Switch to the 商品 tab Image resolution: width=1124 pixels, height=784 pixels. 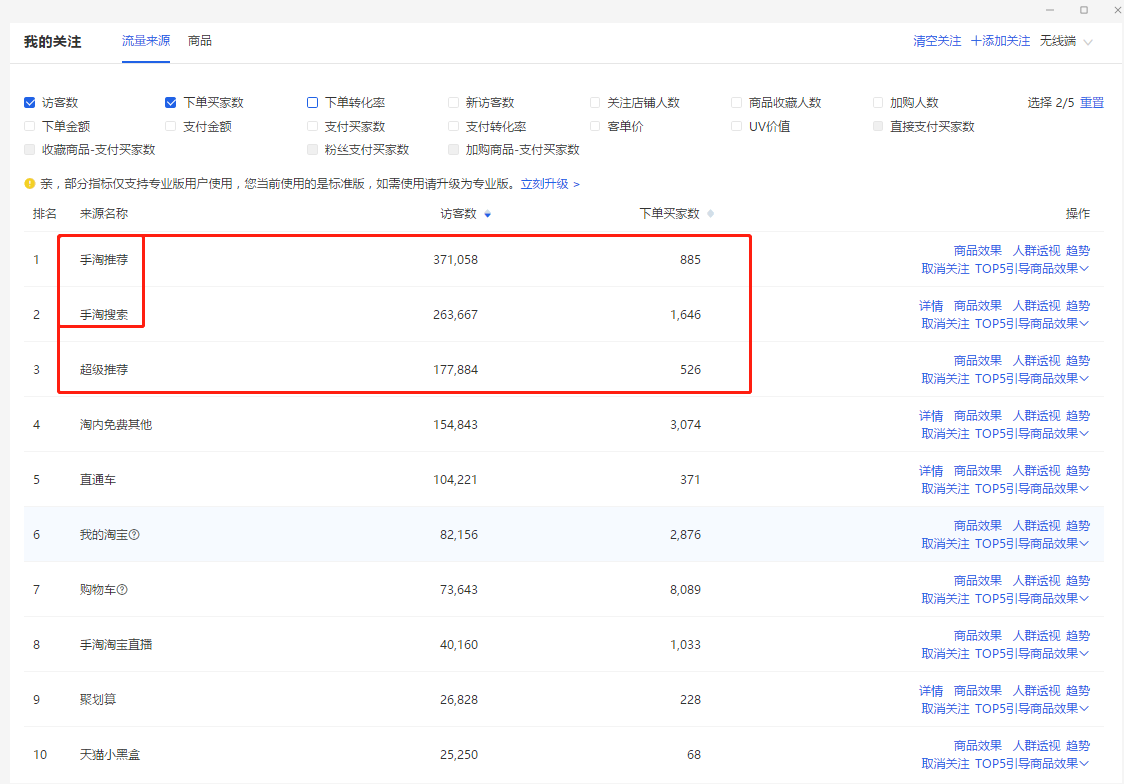[x=200, y=41]
